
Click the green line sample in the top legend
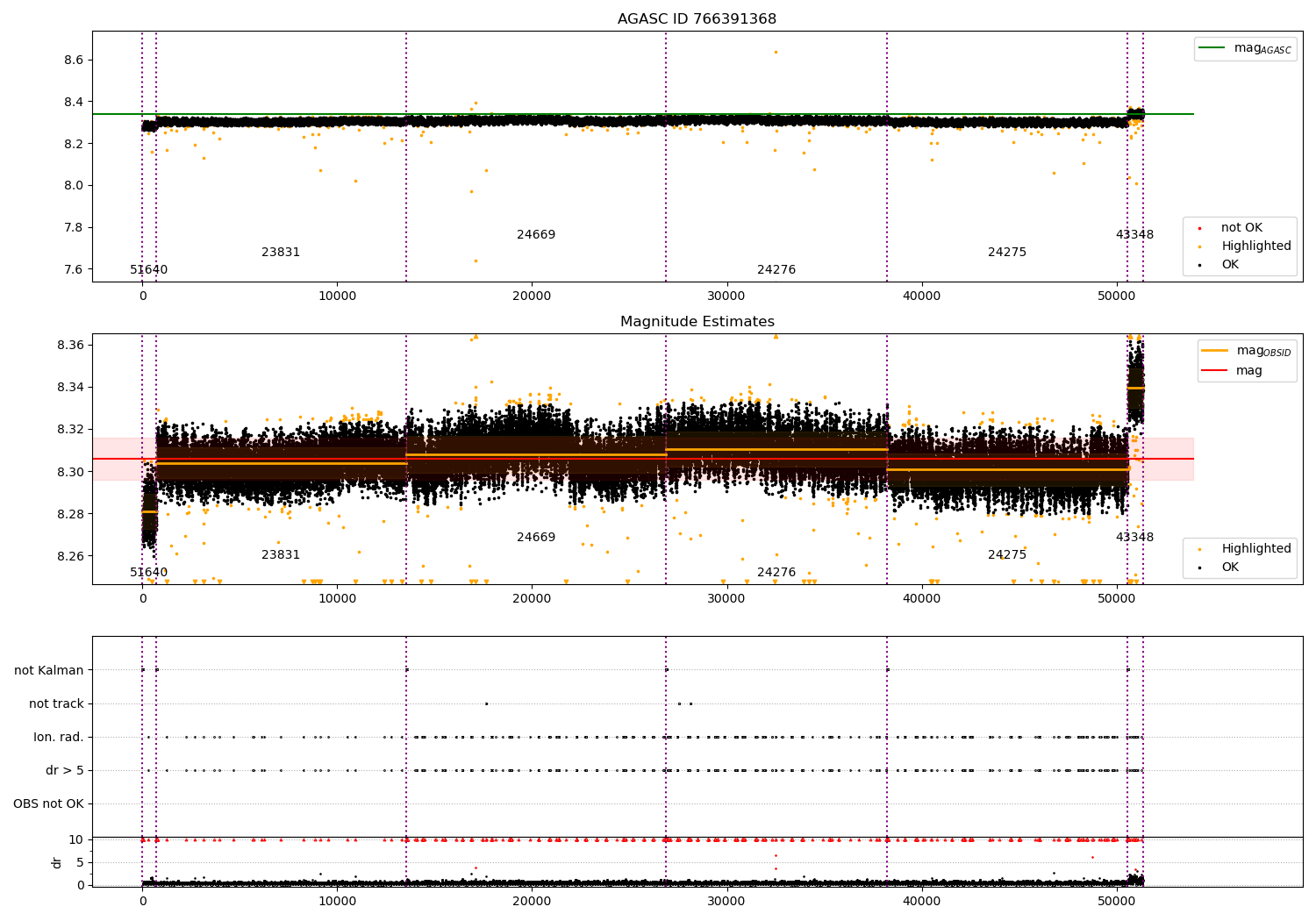(1212, 48)
